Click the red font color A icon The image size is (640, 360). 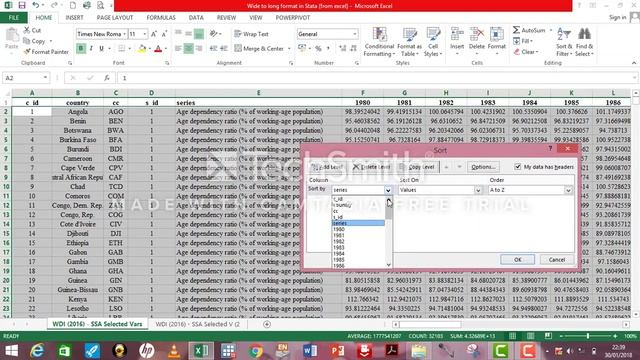click(x=158, y=49)
